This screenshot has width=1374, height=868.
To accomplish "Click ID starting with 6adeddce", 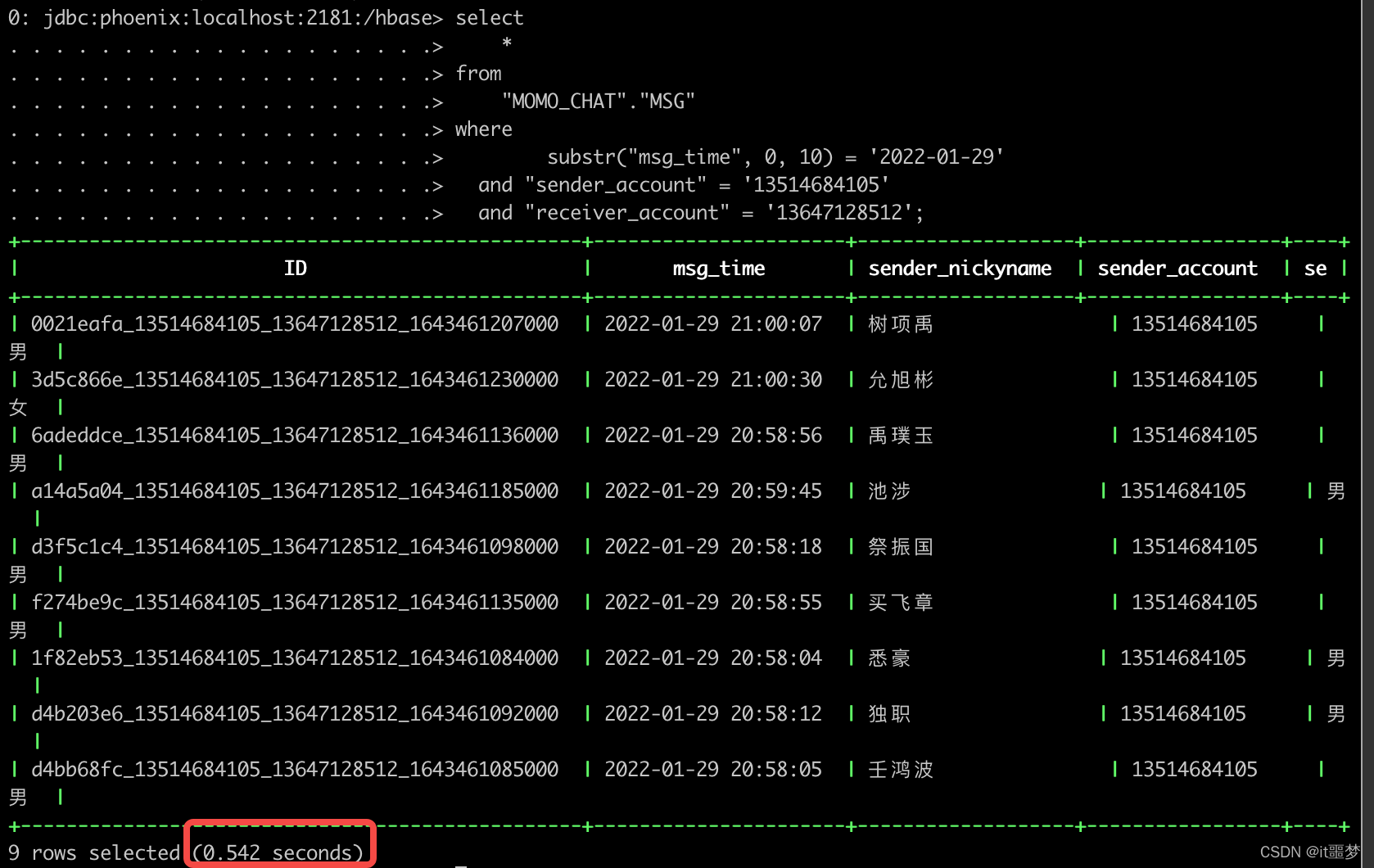I will [x=295, y=436].
